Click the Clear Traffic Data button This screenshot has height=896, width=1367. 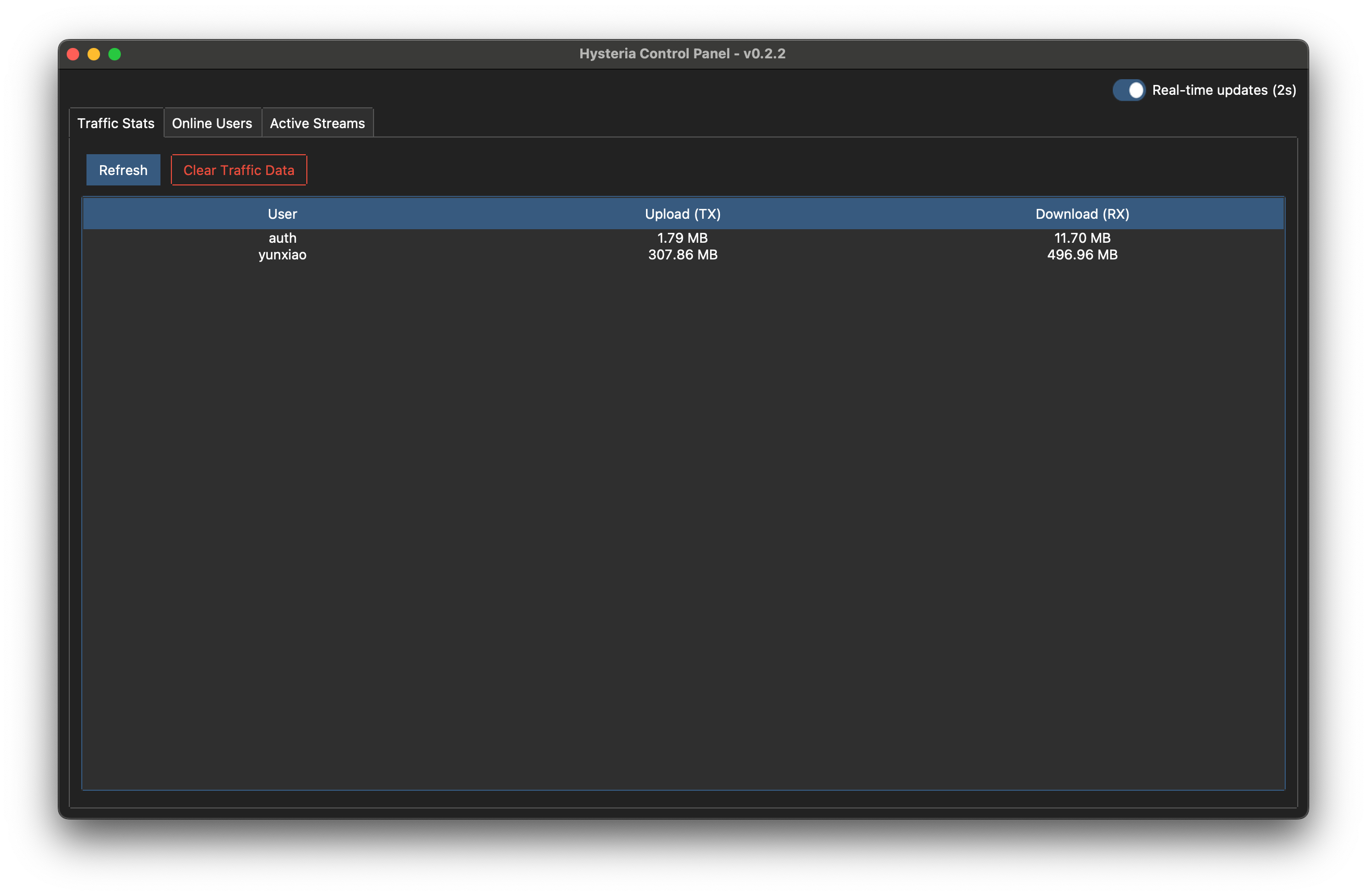tap(239, 169)
